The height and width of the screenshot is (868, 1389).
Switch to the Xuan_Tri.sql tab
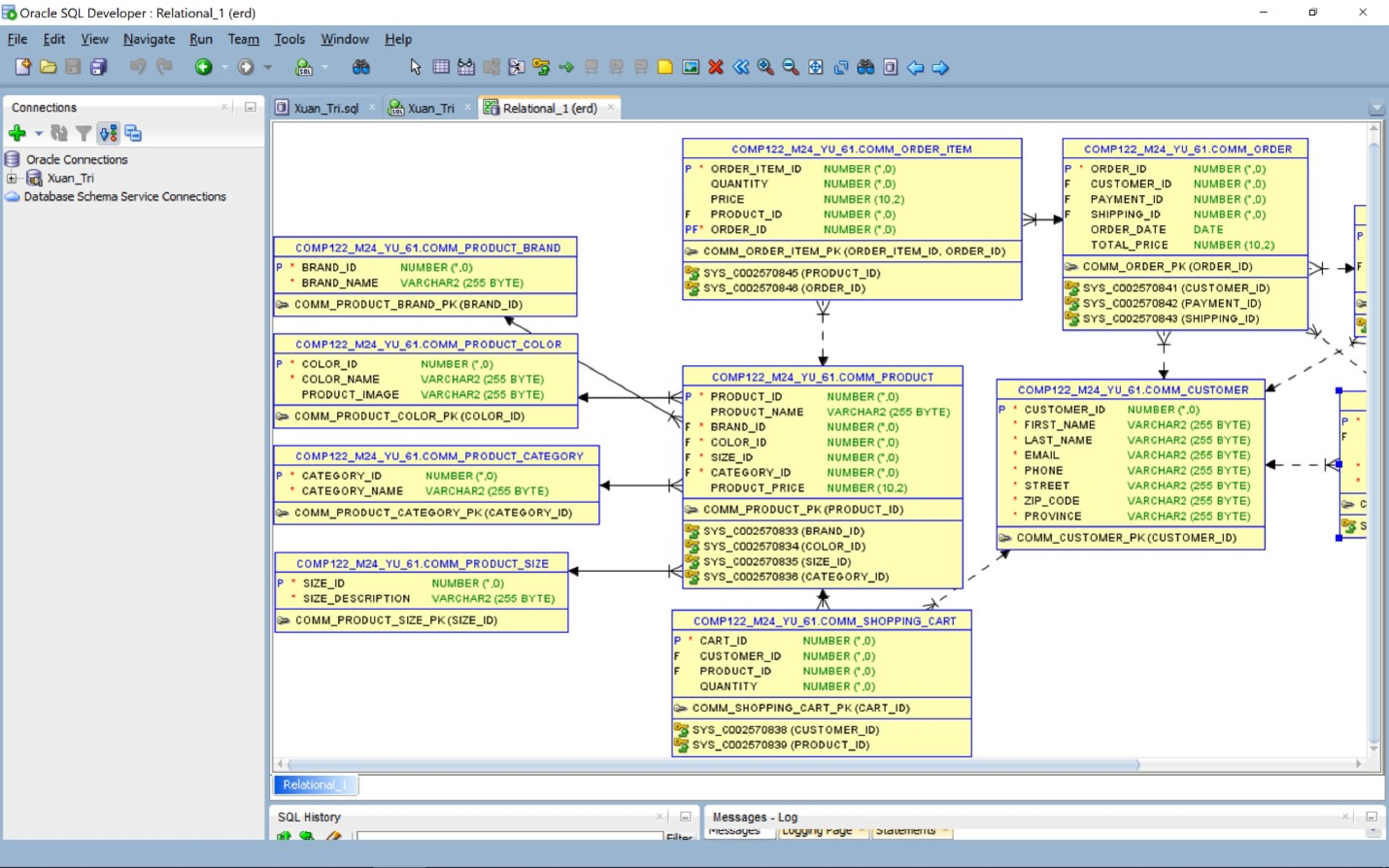325,108
